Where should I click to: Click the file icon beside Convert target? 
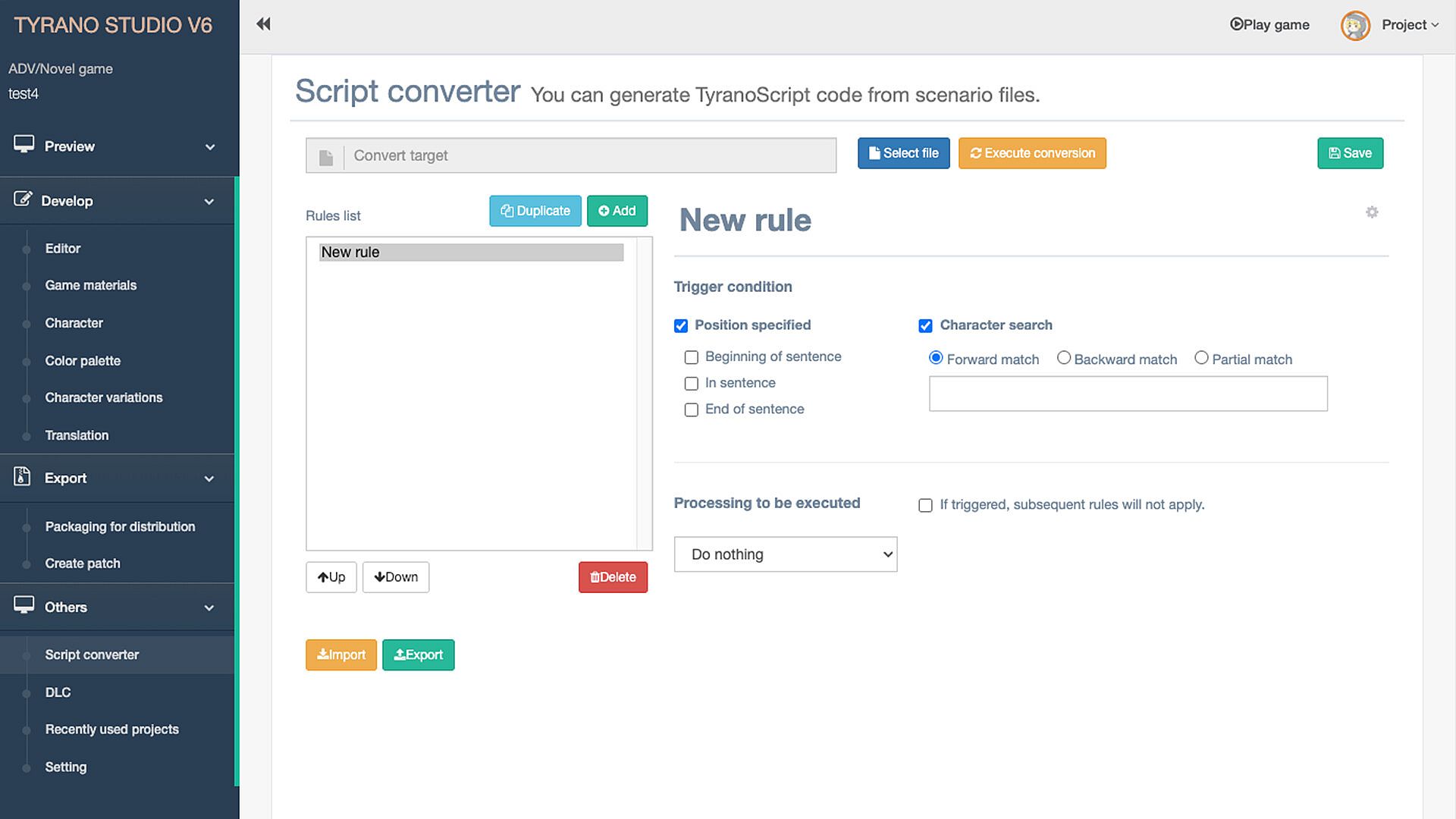pos(326,157)
